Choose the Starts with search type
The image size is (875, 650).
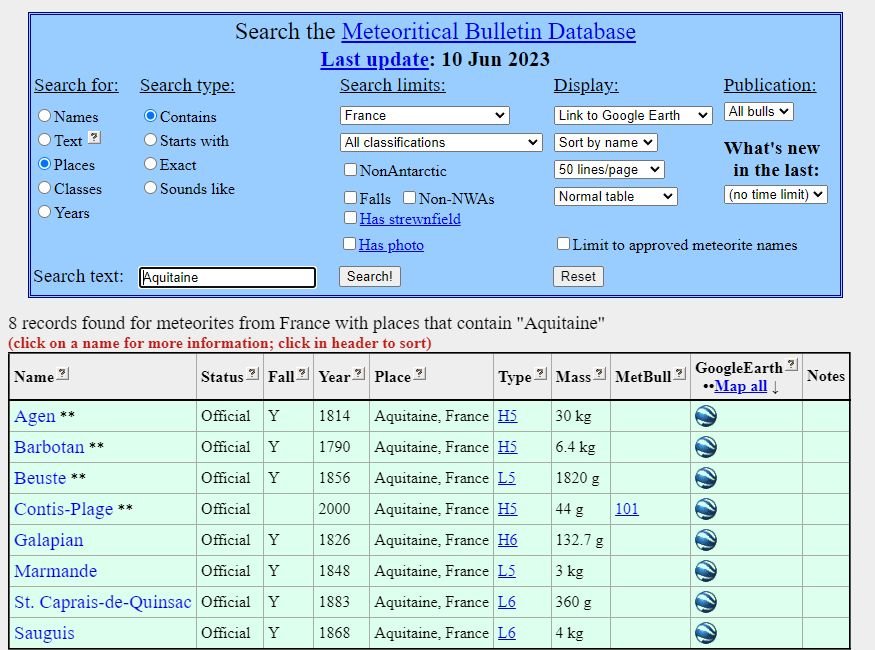(151, 141)
